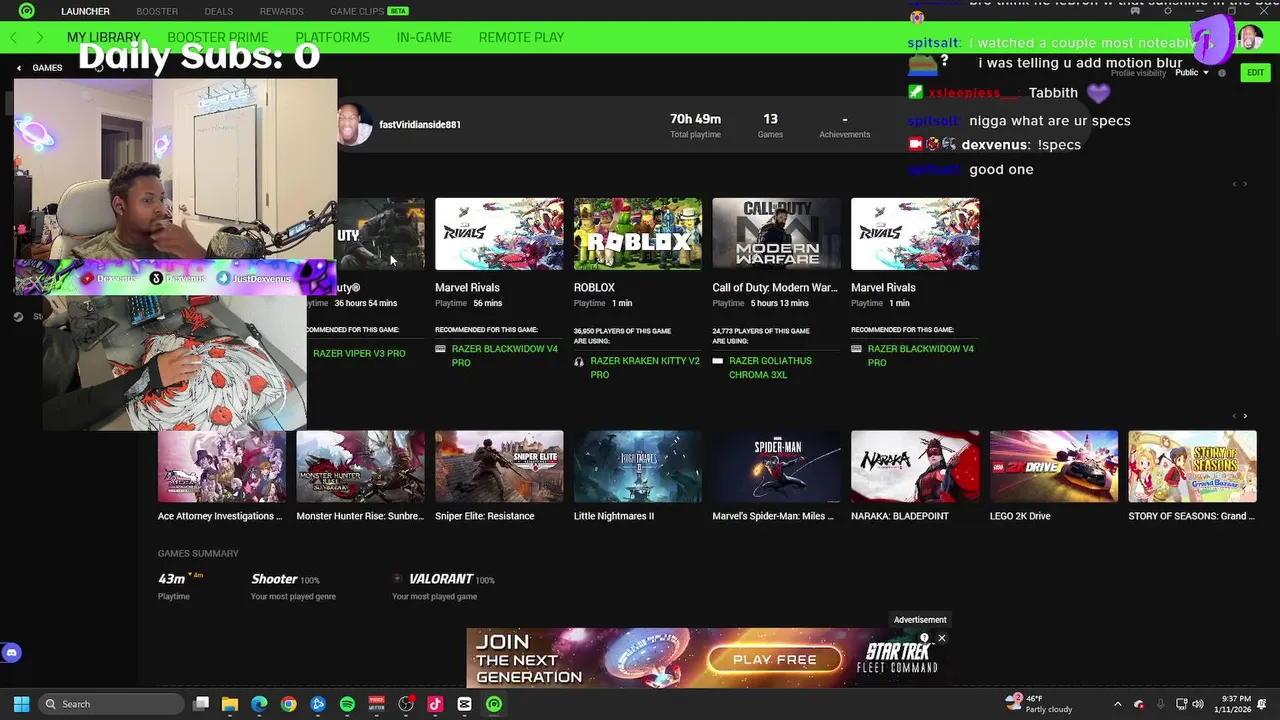
Task: Click username fastViridianside881
Action: [x=420, y=125]
